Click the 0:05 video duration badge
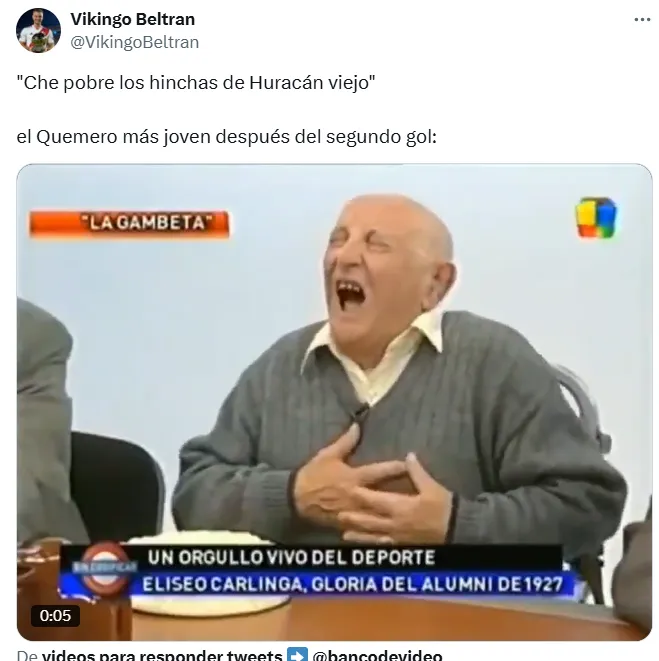Screen dimensions: 659x661 pyautogui.click(x=55, y=616)
